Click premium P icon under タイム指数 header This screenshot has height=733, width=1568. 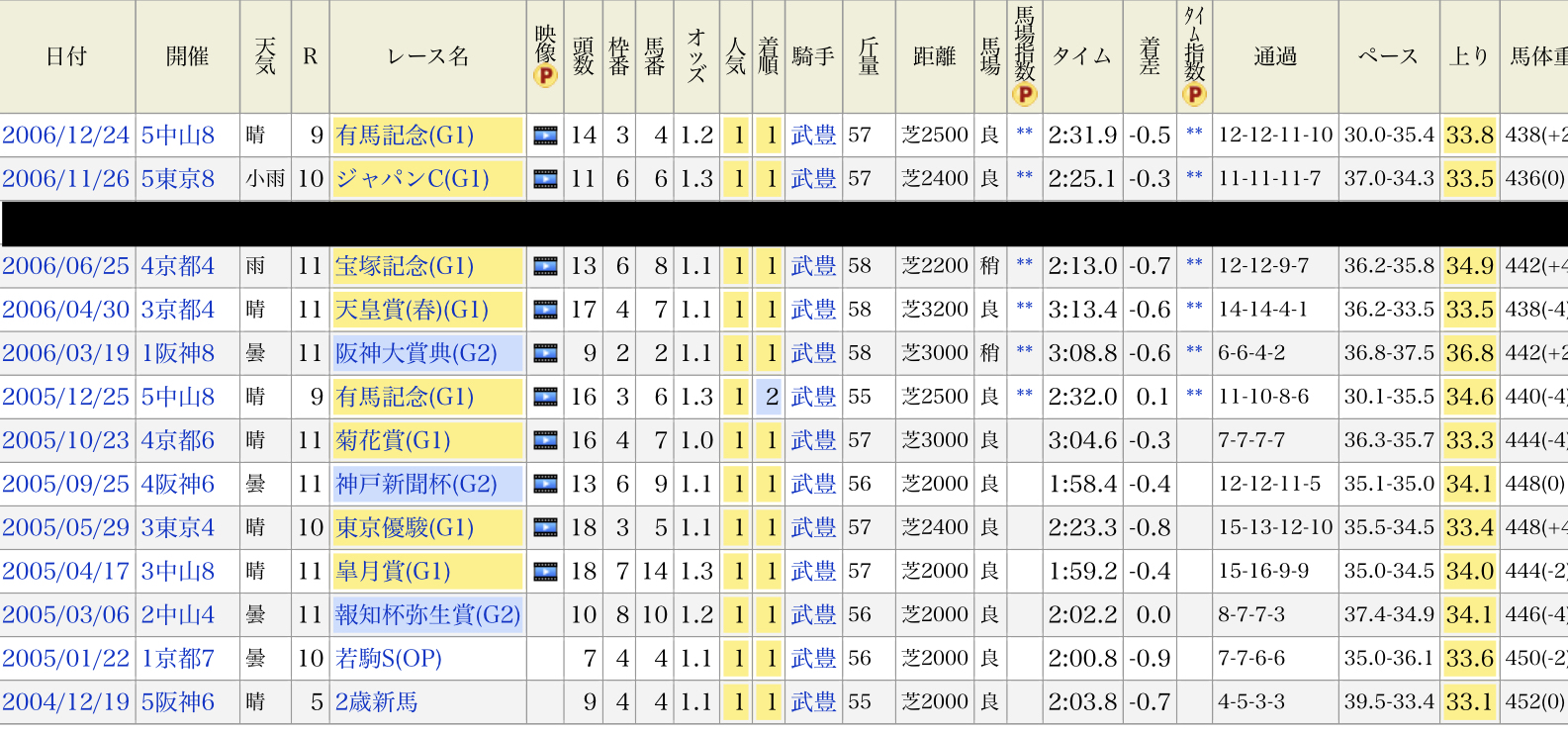[1194, 95]
